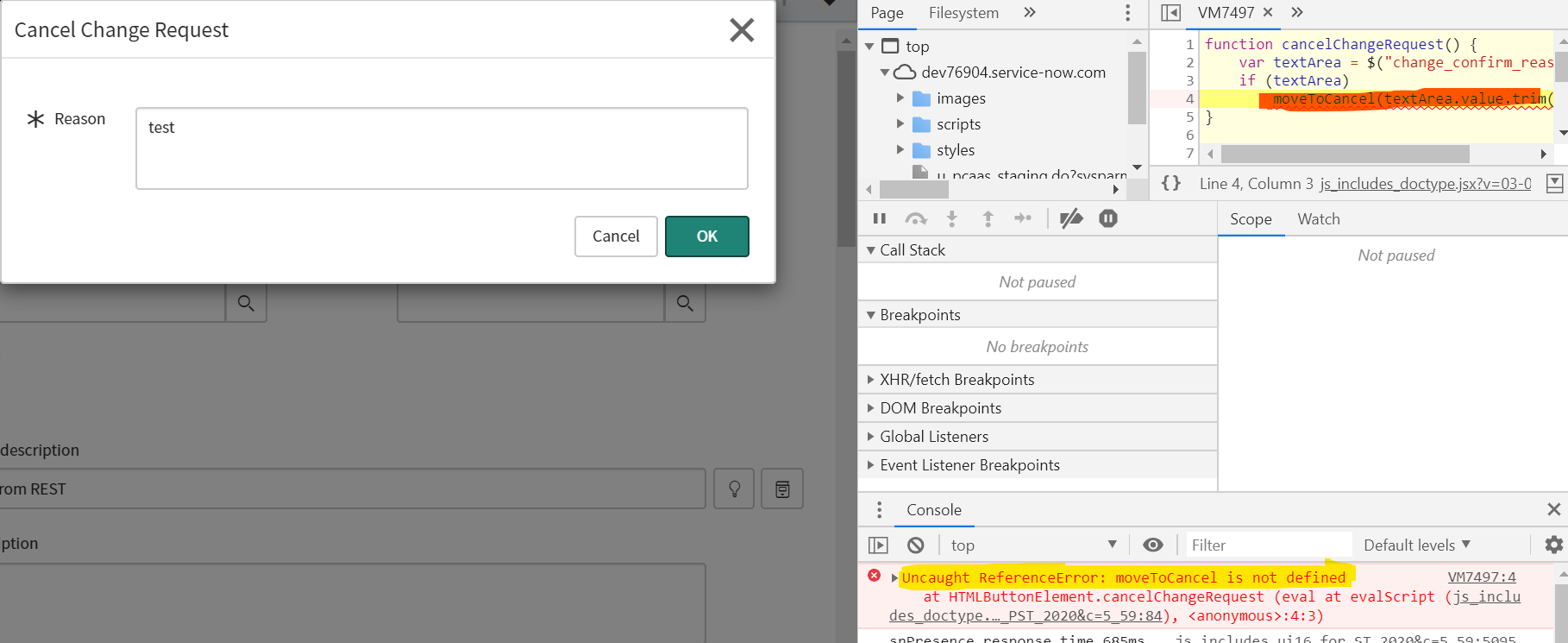
Task: Hide the navigator sidebar
Action: (x=1170, y=13)
